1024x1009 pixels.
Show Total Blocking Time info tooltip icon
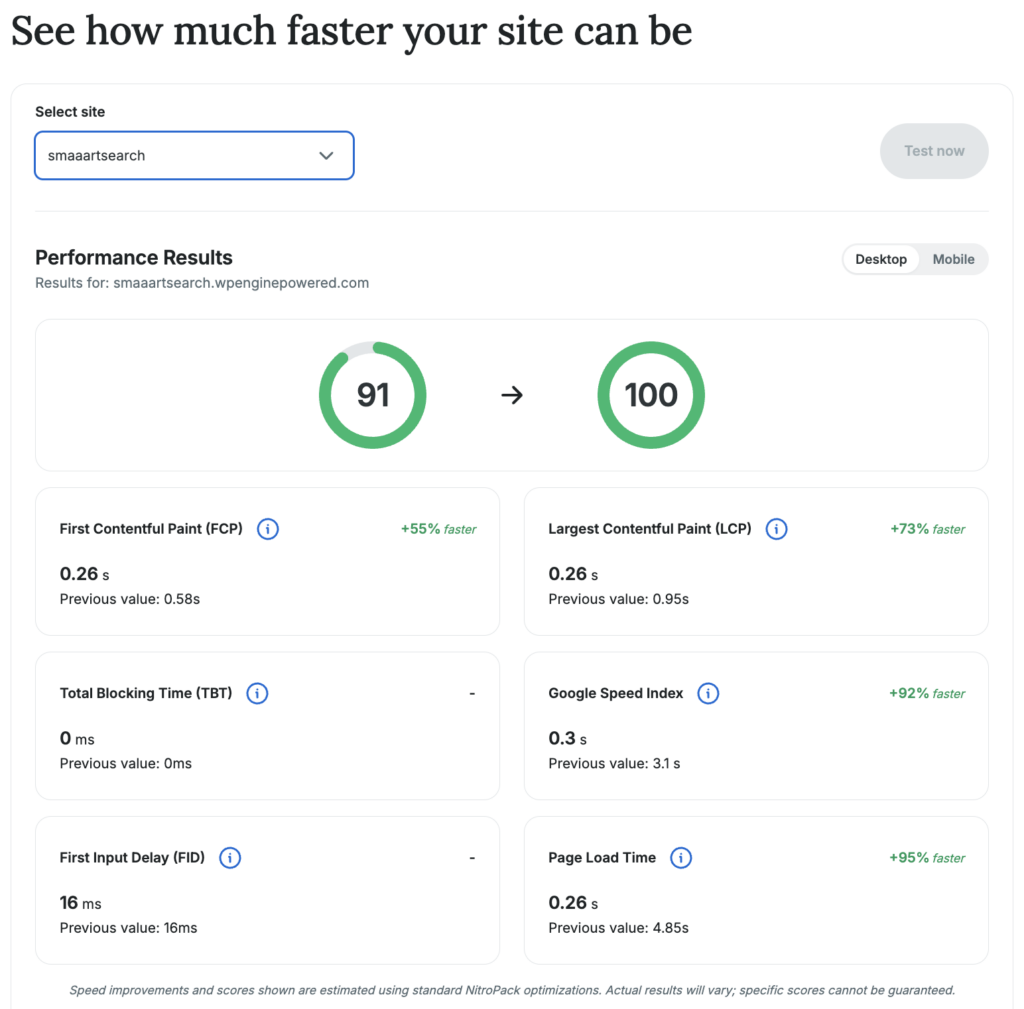tap(257, 694)
